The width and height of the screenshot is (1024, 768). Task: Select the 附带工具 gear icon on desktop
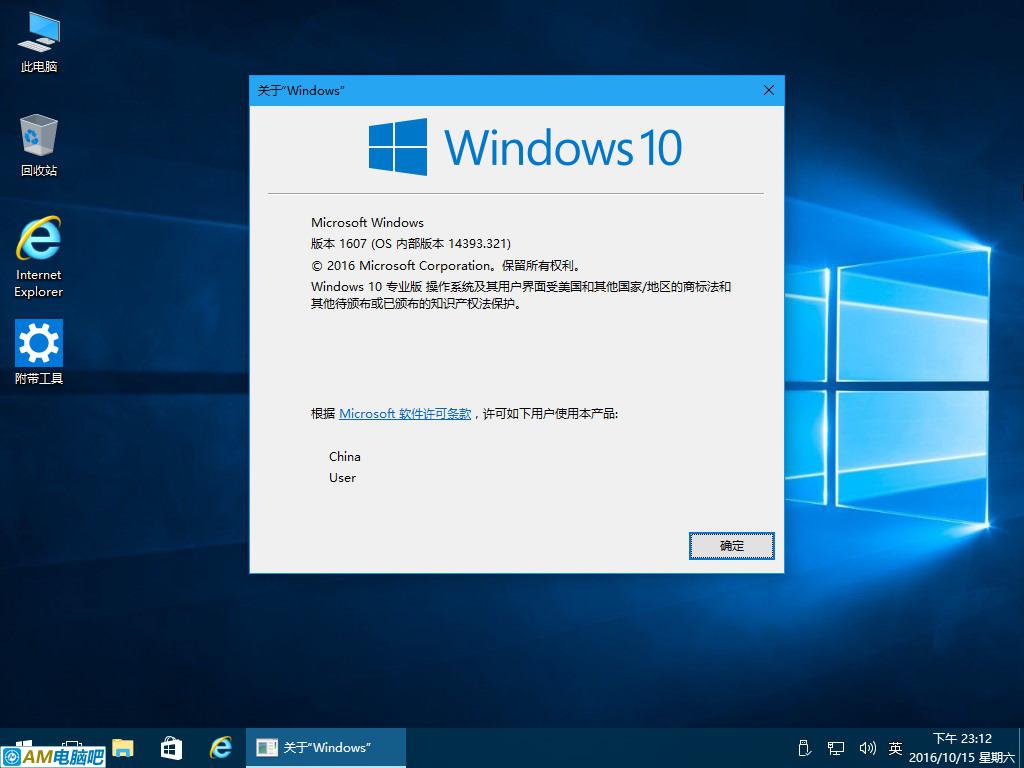(39, 351)
